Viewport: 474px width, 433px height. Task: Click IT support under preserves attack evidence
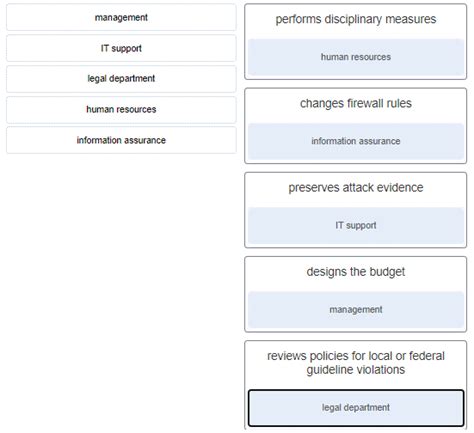point(356,225)
